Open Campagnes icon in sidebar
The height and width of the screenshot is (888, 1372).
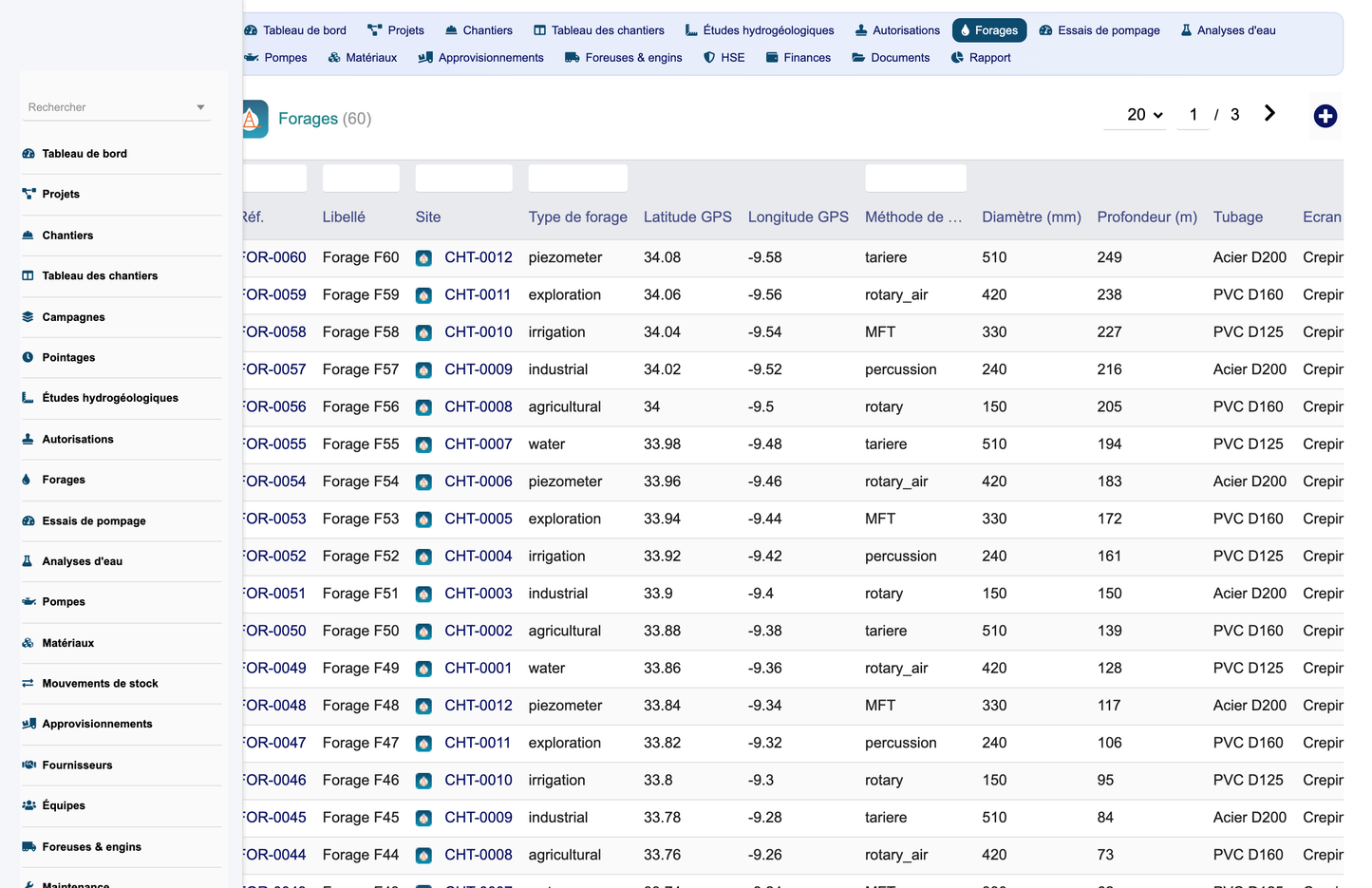click(x=28, y=317)
